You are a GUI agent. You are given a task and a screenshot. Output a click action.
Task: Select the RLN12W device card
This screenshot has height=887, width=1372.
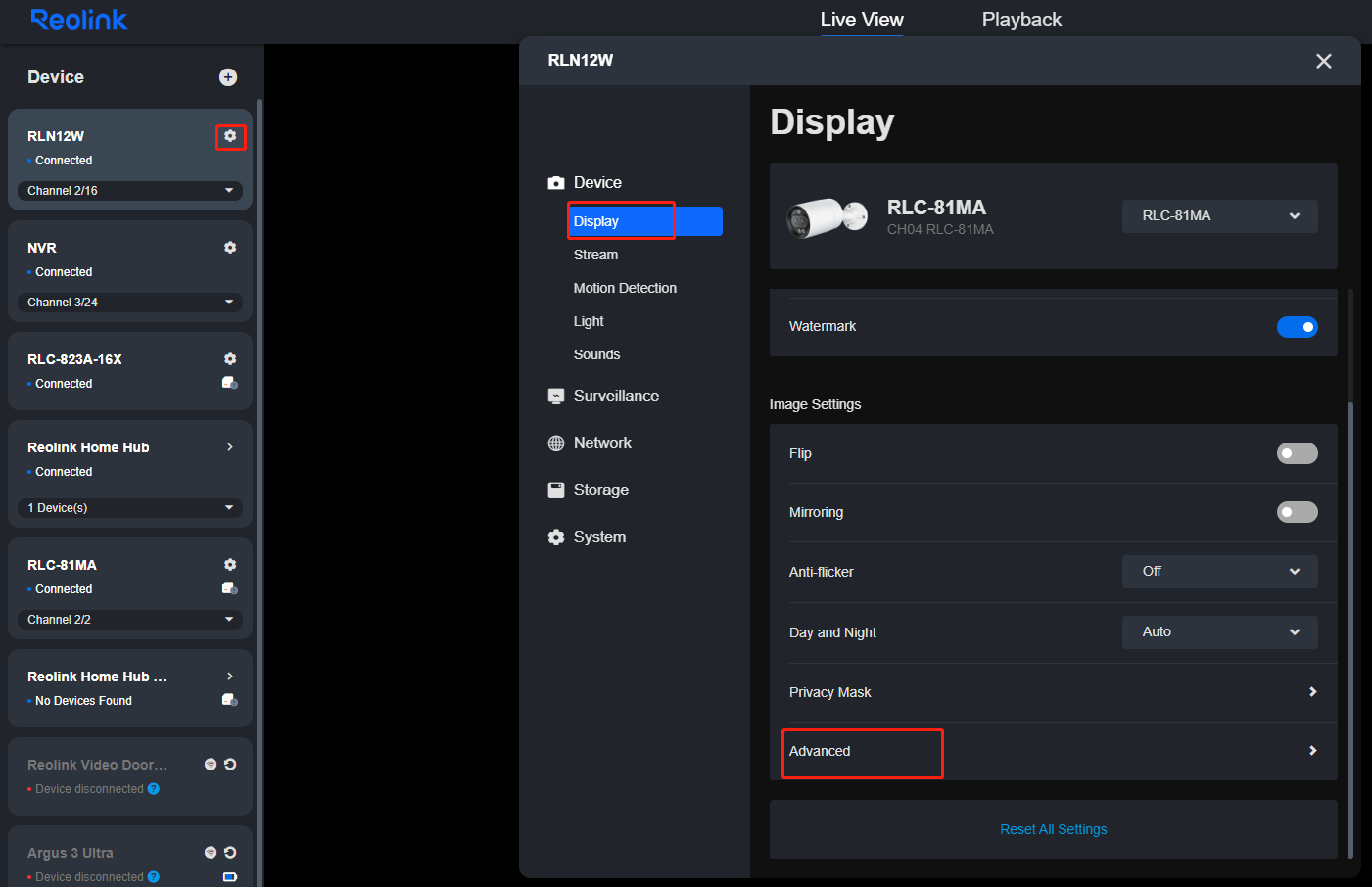click(x=130, y=160)
